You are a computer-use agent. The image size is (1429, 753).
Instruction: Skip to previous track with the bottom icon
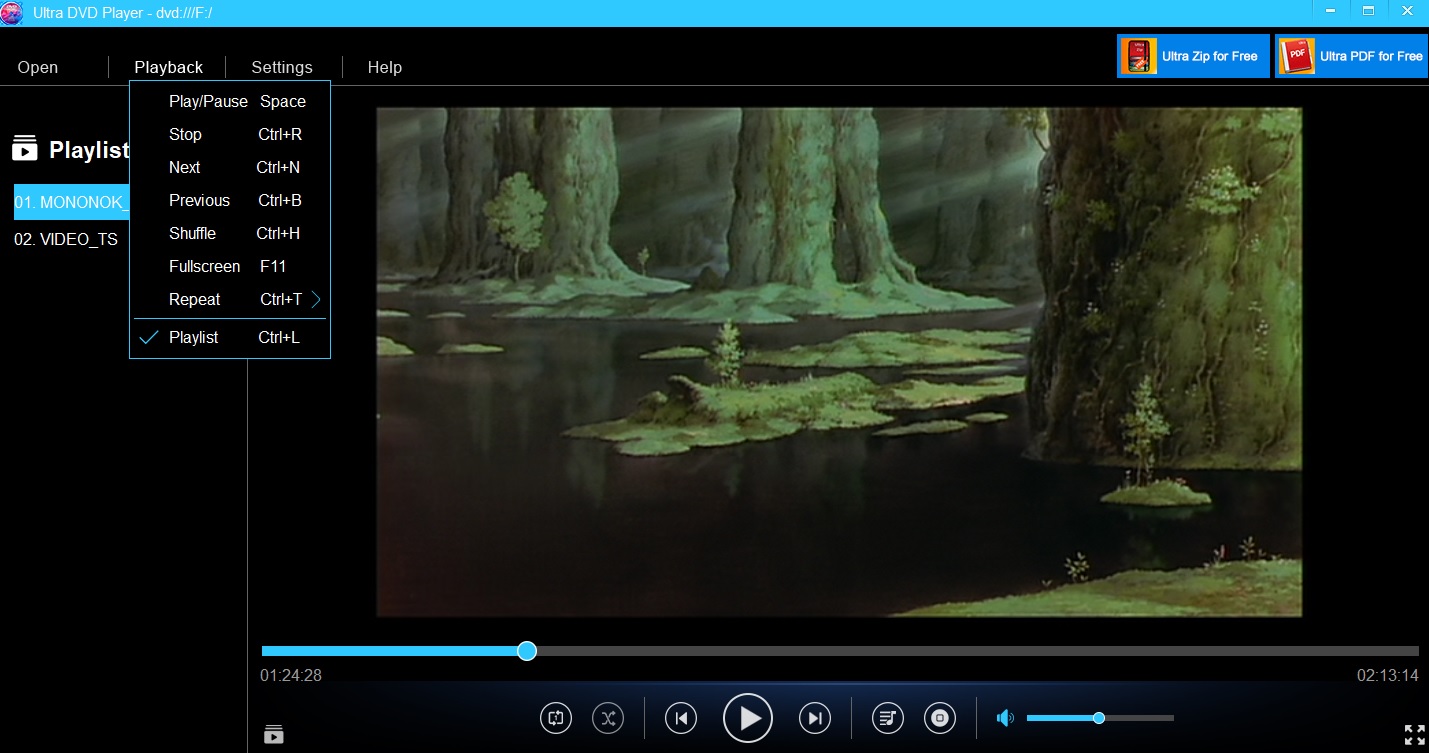(681, 717)
